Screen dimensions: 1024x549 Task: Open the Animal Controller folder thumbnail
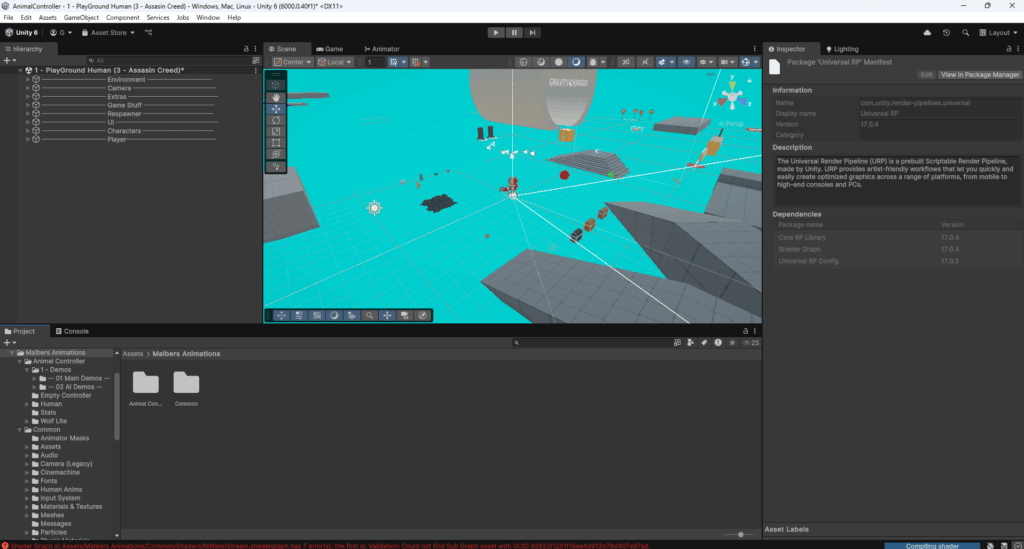point(146,388)
